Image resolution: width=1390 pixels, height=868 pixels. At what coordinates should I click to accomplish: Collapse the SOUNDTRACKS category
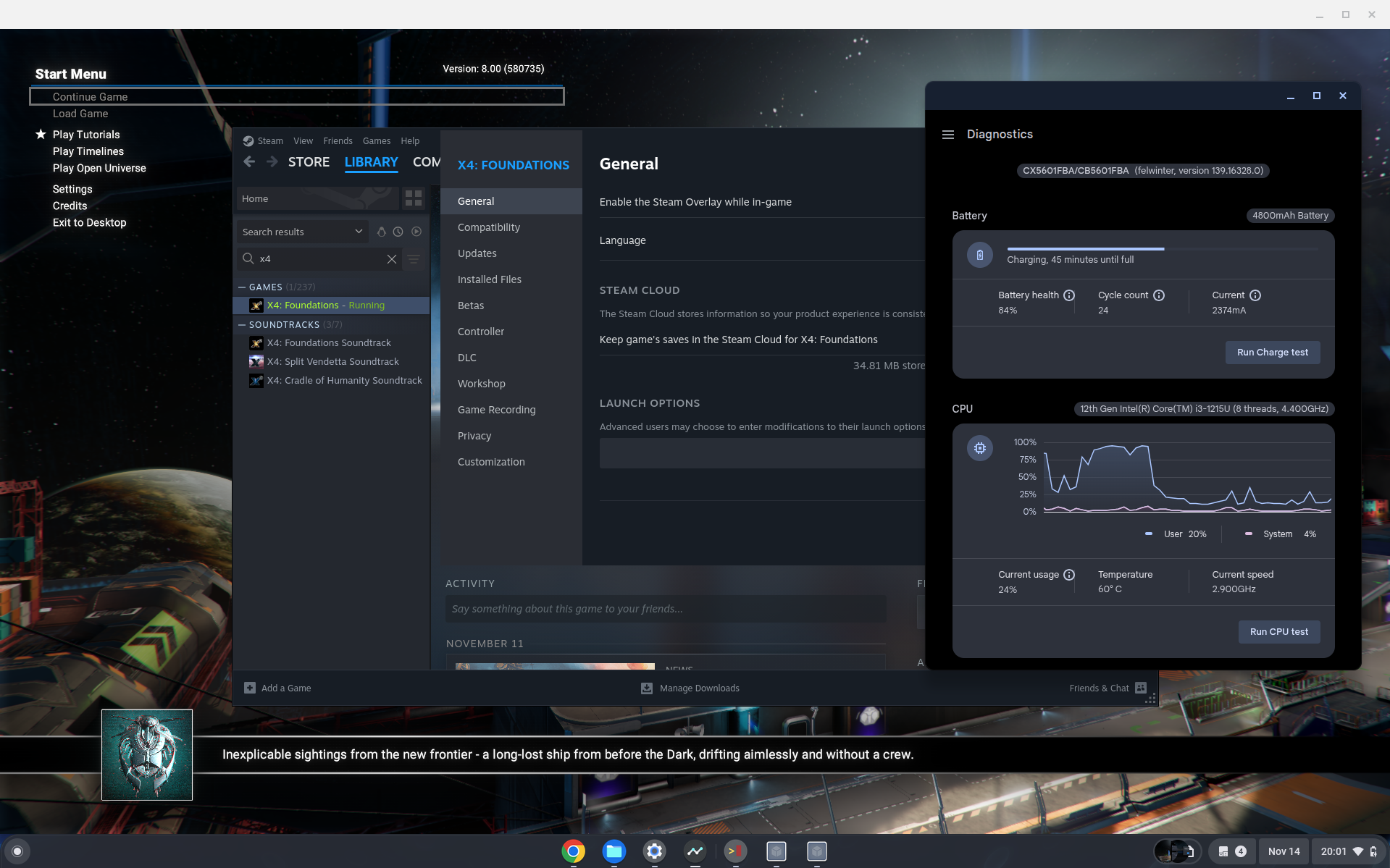pyautogui.click(x=242, y=325)
